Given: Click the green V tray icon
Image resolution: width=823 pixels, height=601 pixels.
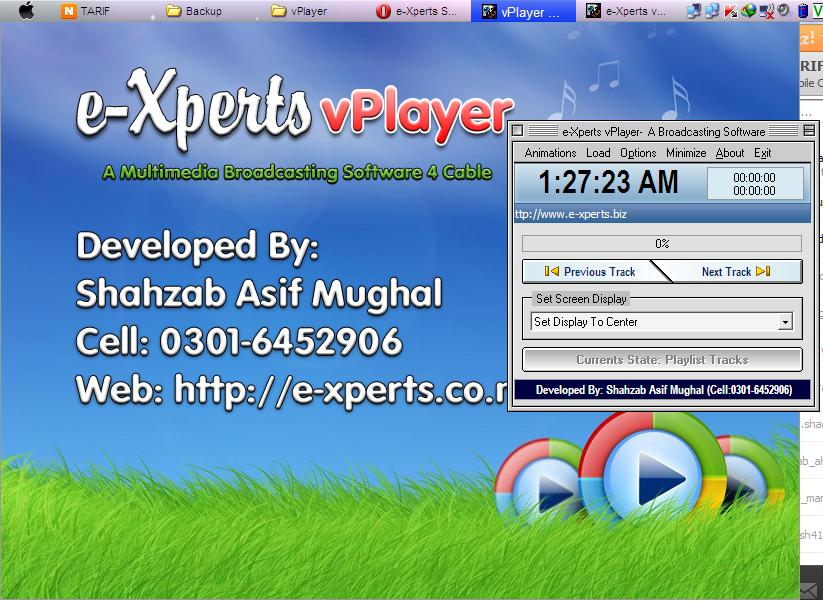Looking at the screenshot, I should 818,11.
